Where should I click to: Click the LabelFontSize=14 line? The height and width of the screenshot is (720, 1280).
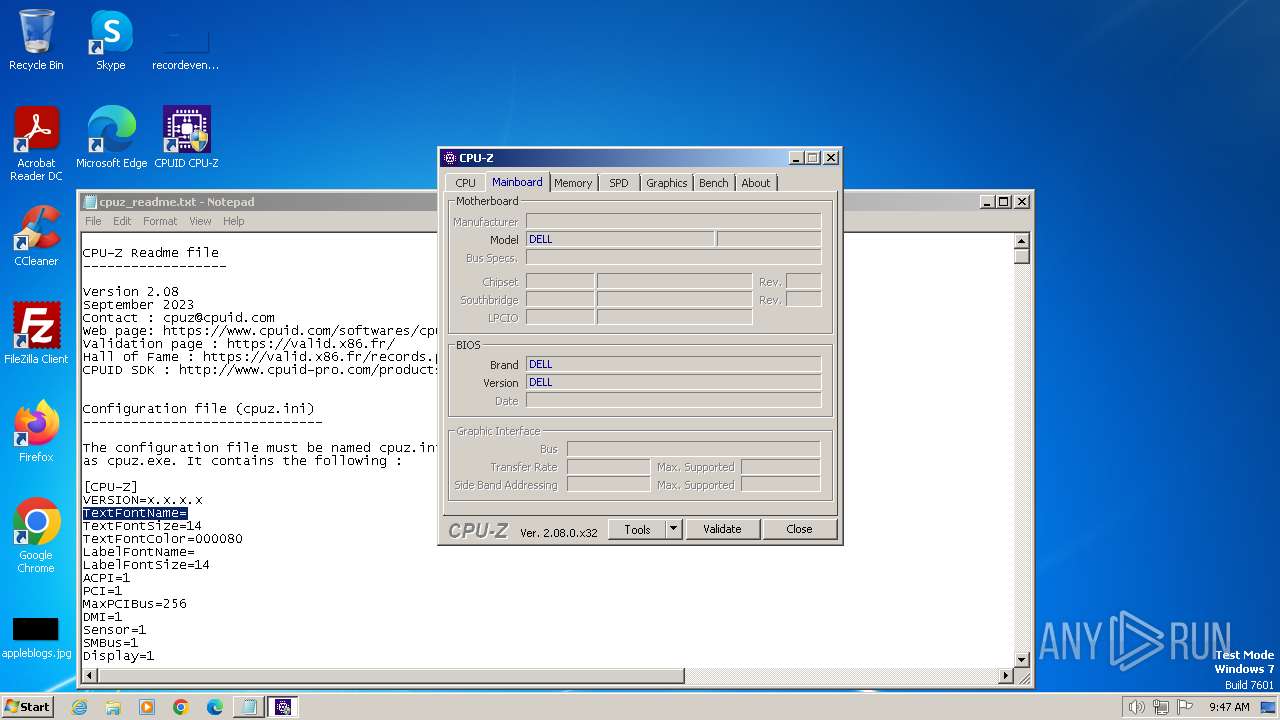[x=146, y=565]
